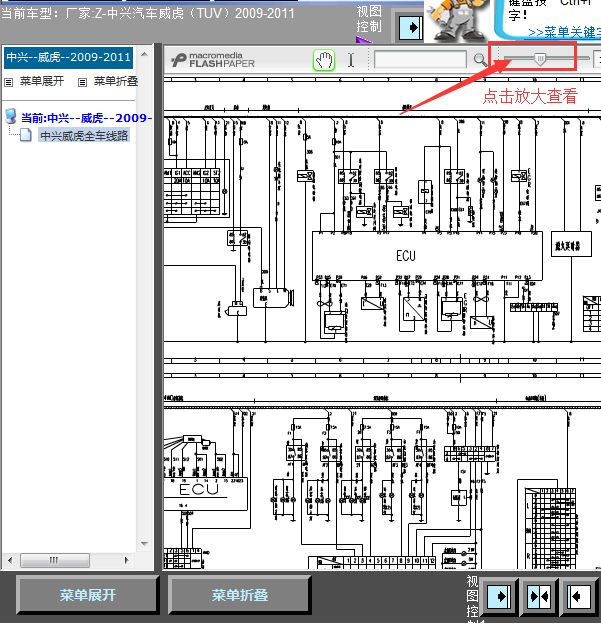
Task: Click the FlashPaper search text field
Action: click(420, 59)
